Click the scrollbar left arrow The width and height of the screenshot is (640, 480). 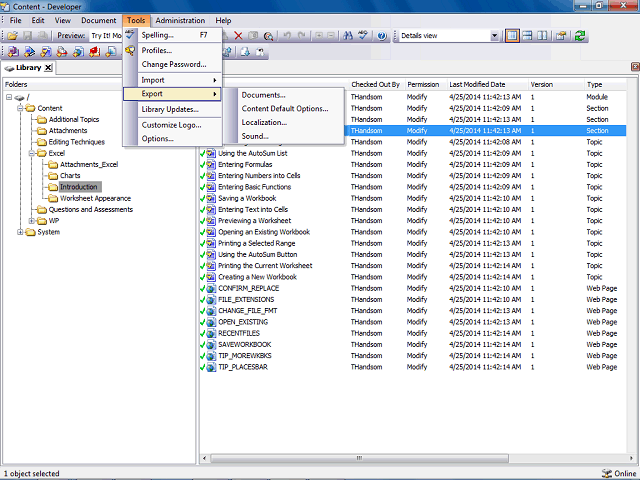coord(204,458)
